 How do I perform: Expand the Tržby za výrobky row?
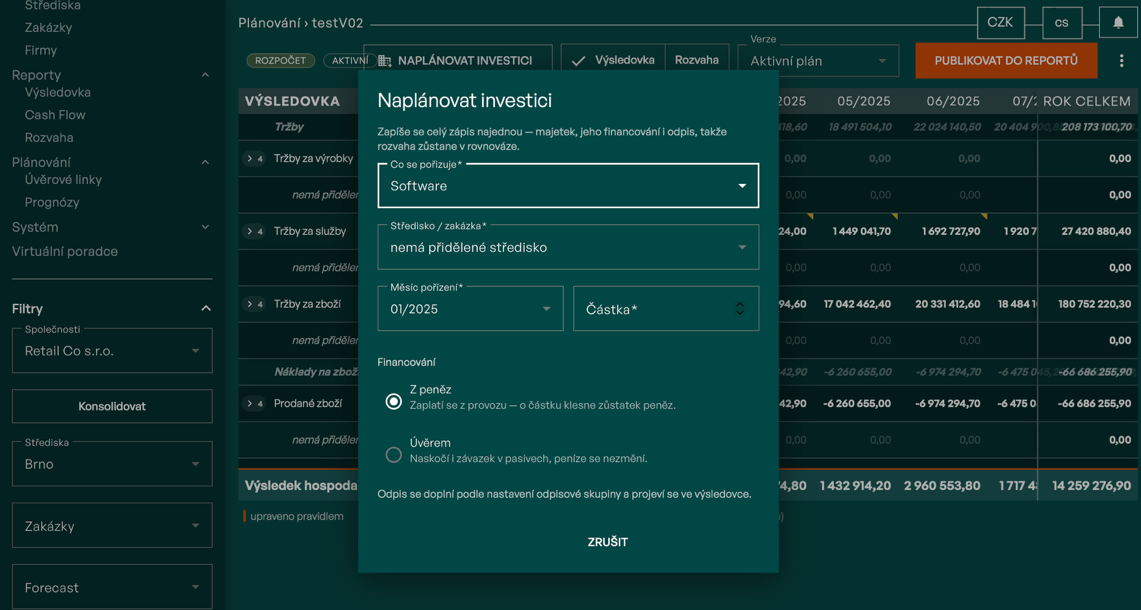(x=254, y=159)
